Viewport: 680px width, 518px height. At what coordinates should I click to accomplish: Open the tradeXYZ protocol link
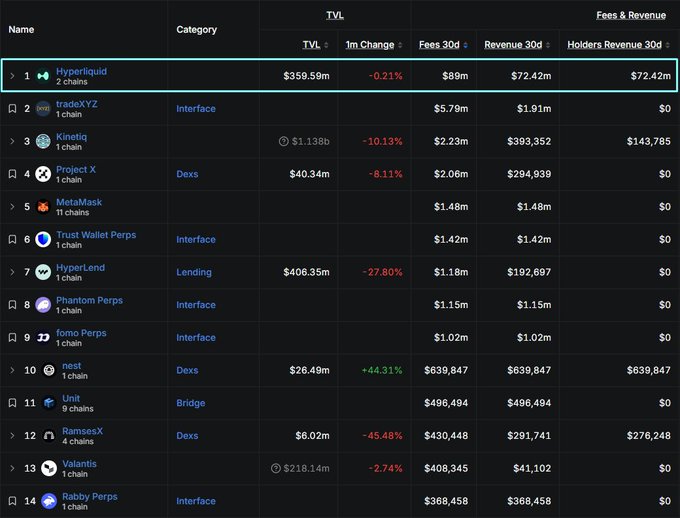[77, 104]
